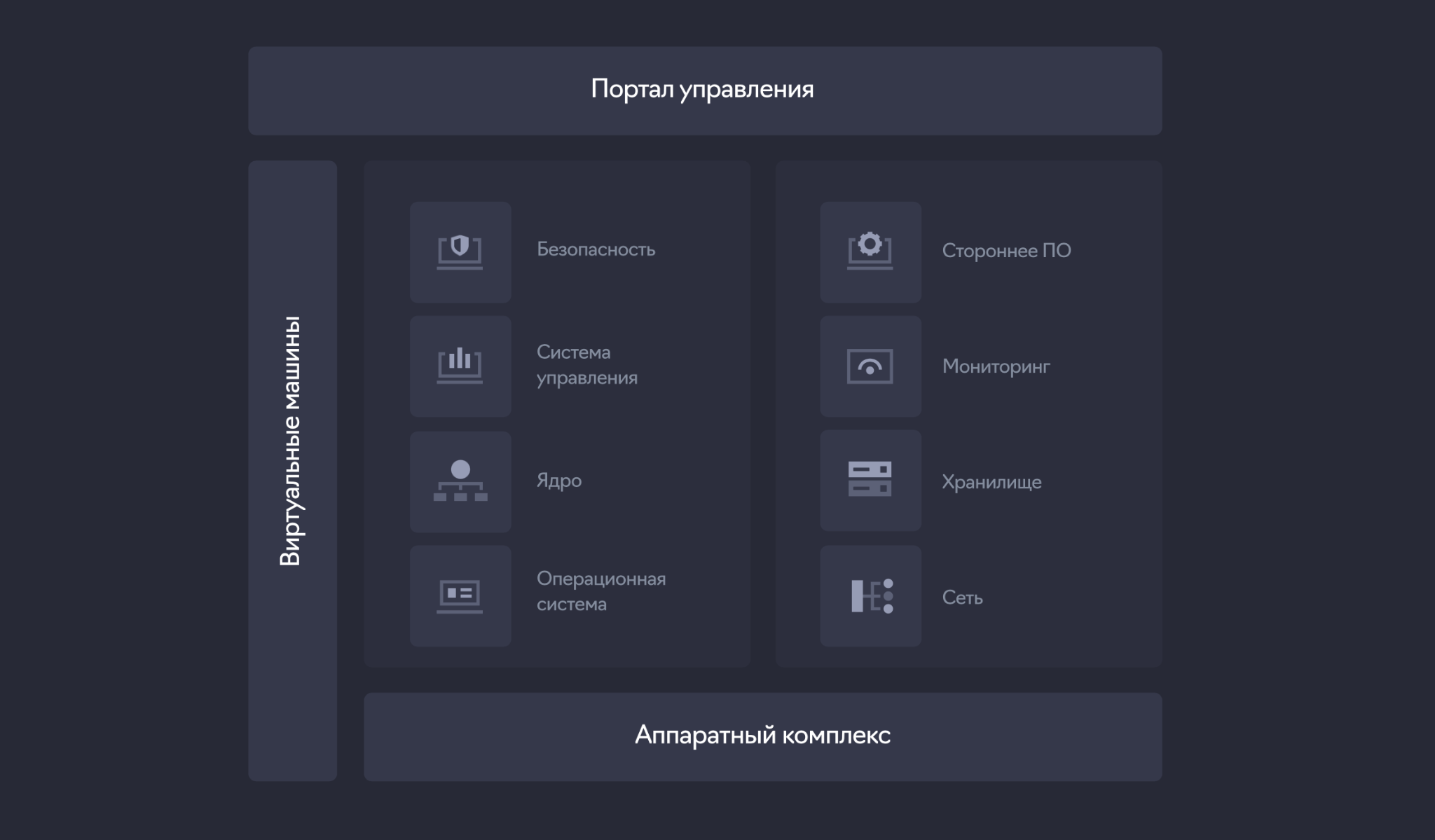Click the Сеть text label

coord(962,598)
